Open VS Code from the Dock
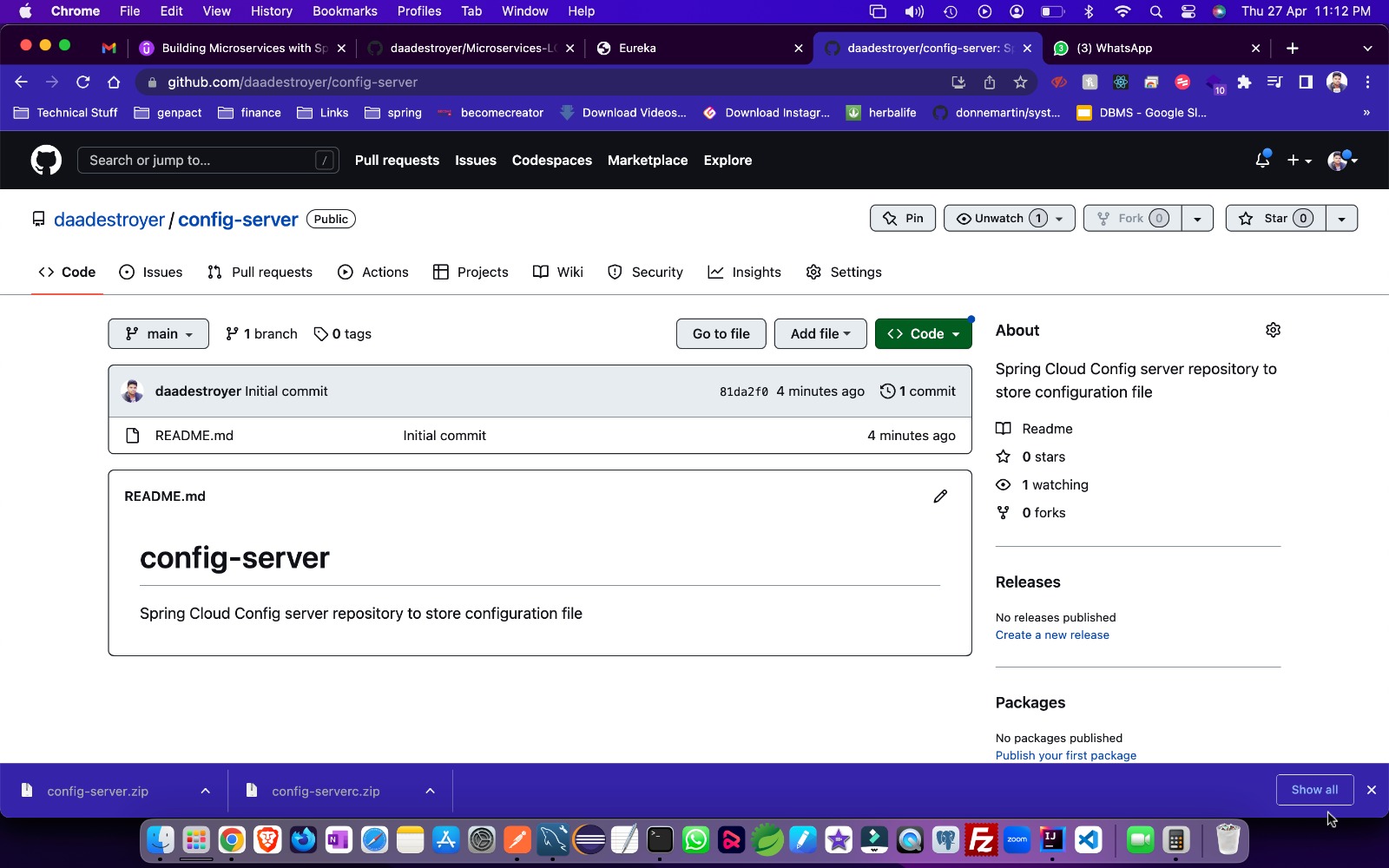Screen dimensions: 1389x868 1089,840
